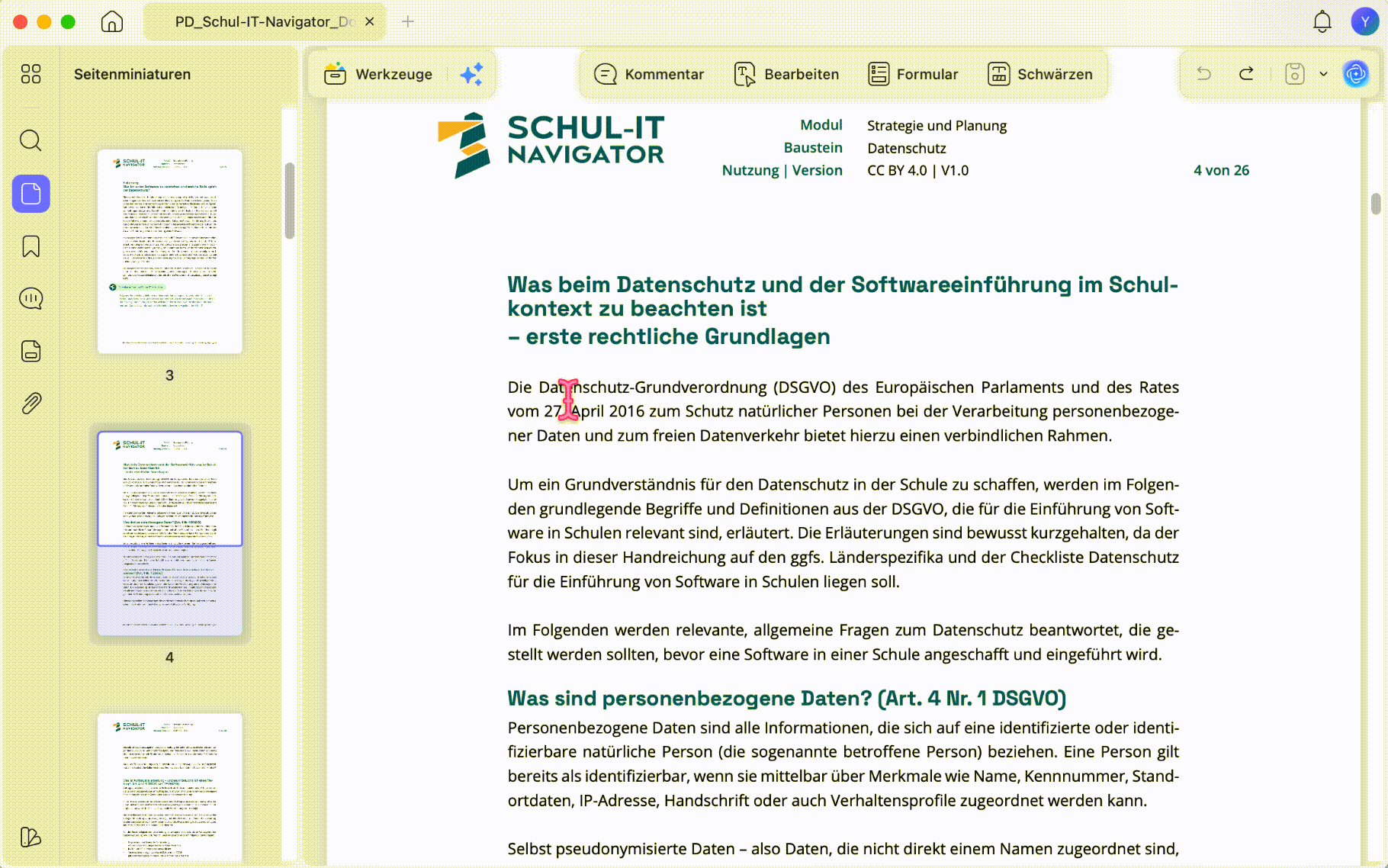
Task: Click the Seitenminiaturen panel title
Action: [133, 74]
